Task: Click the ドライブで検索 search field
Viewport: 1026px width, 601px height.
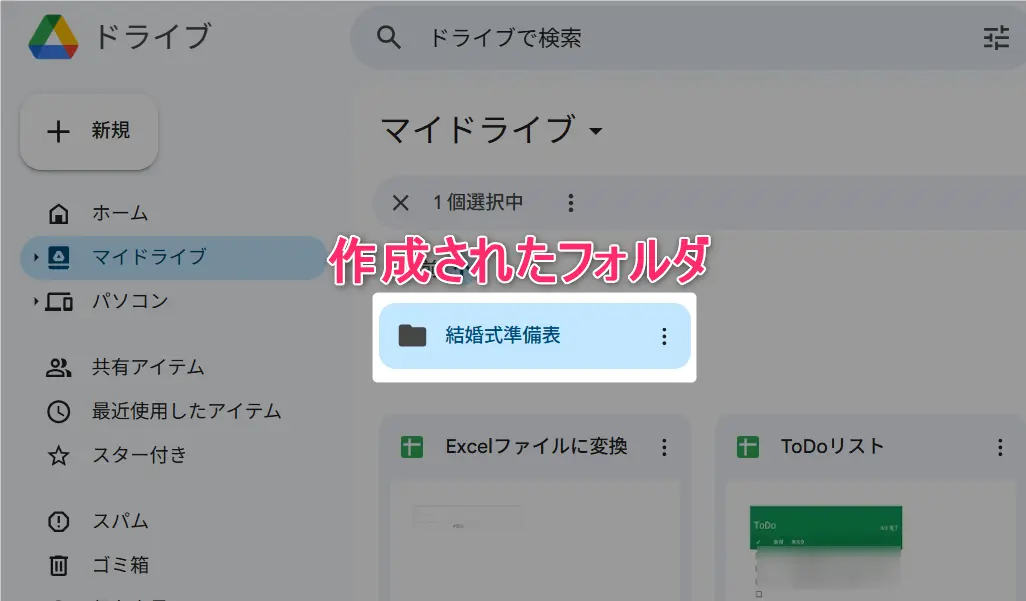Action: pos(680,39)
